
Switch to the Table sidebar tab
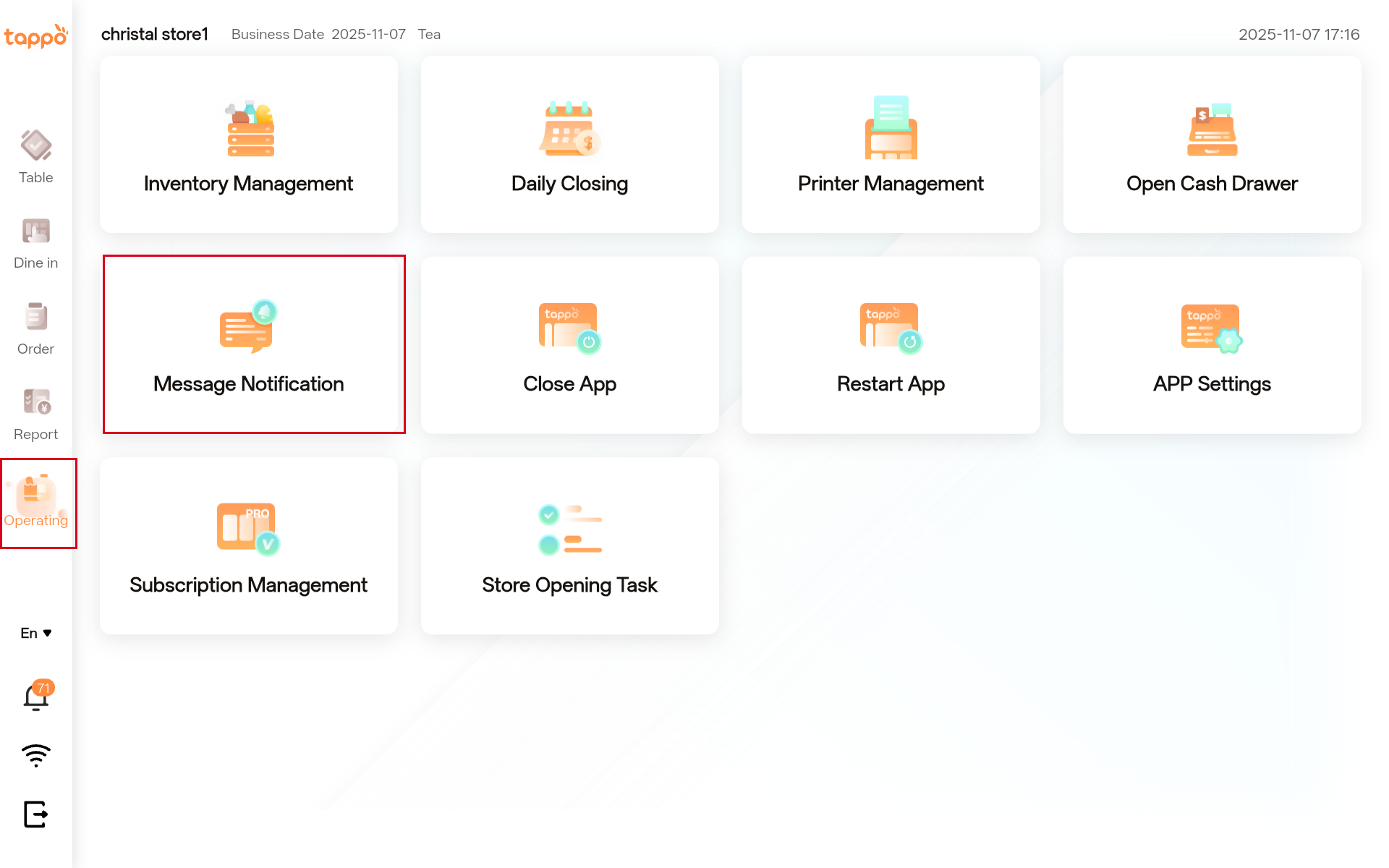[x=35, y=157]
